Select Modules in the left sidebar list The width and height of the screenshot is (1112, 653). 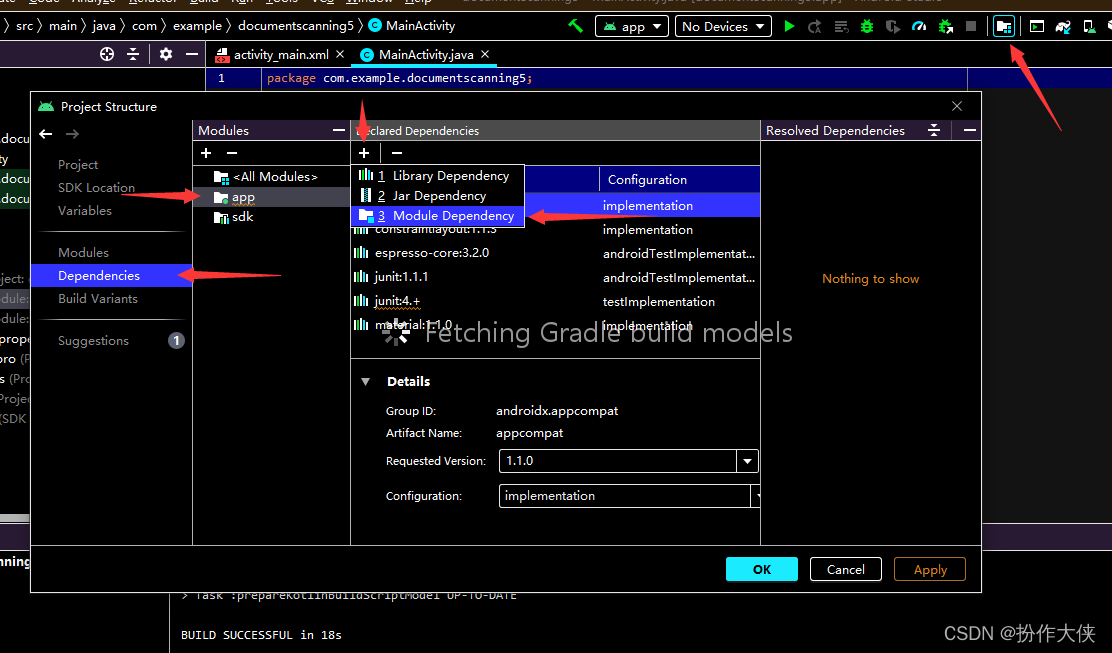point(84,252)
